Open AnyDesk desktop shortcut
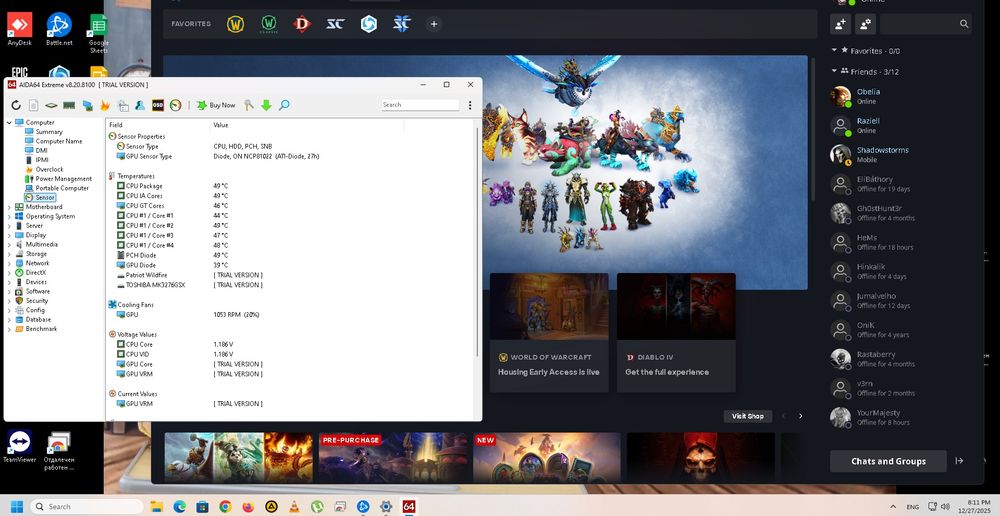Screen dimensions: 1000x516 (x=19, y=30)
